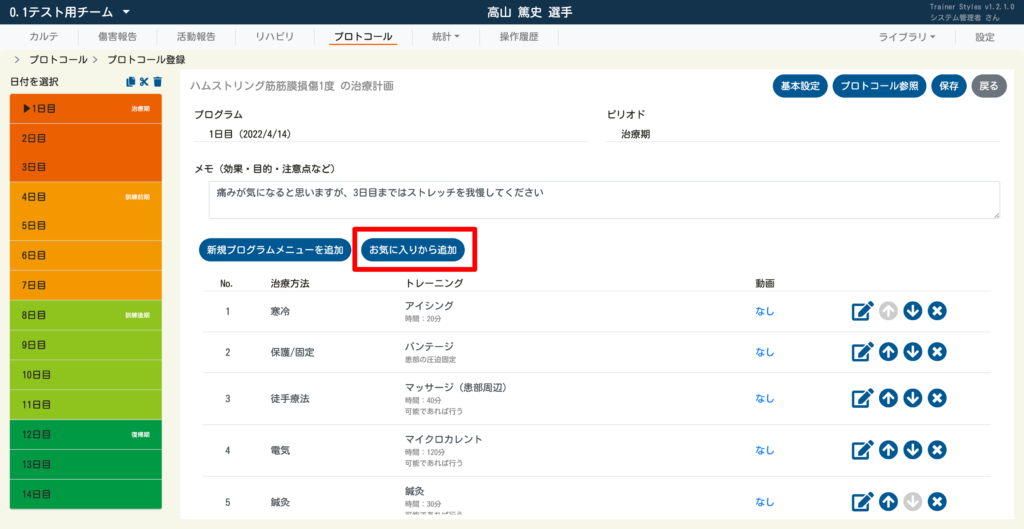The height and width of the screenshot is (529, 1024).
Task: Select day 8日目 in date list
Action: [x=86, y=315]
